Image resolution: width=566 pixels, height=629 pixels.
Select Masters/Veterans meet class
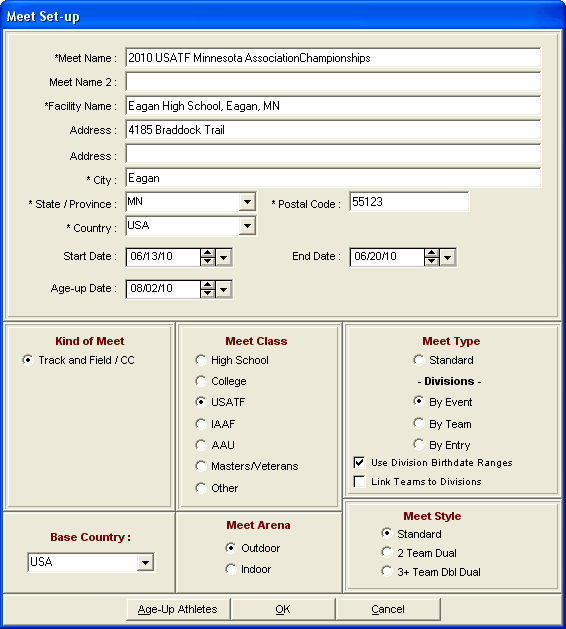point(201,466)
